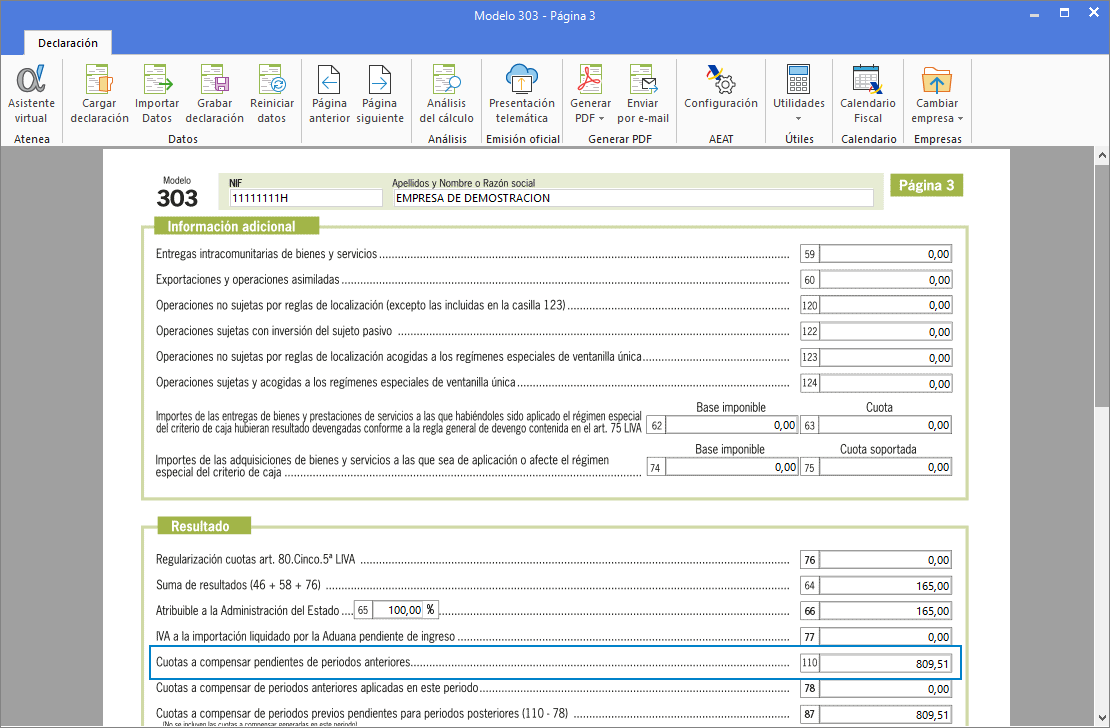The image size is (1110, 728).
Task: Go to Página anterior
Action: pyautogui.click(x=329, y=94)
